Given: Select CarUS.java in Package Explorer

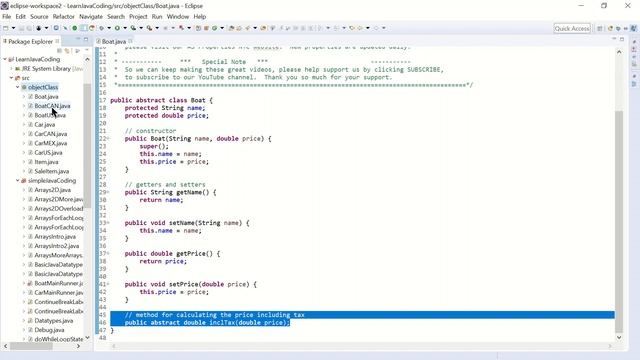Looking at the screenshot, I should [x=48, y=153].
